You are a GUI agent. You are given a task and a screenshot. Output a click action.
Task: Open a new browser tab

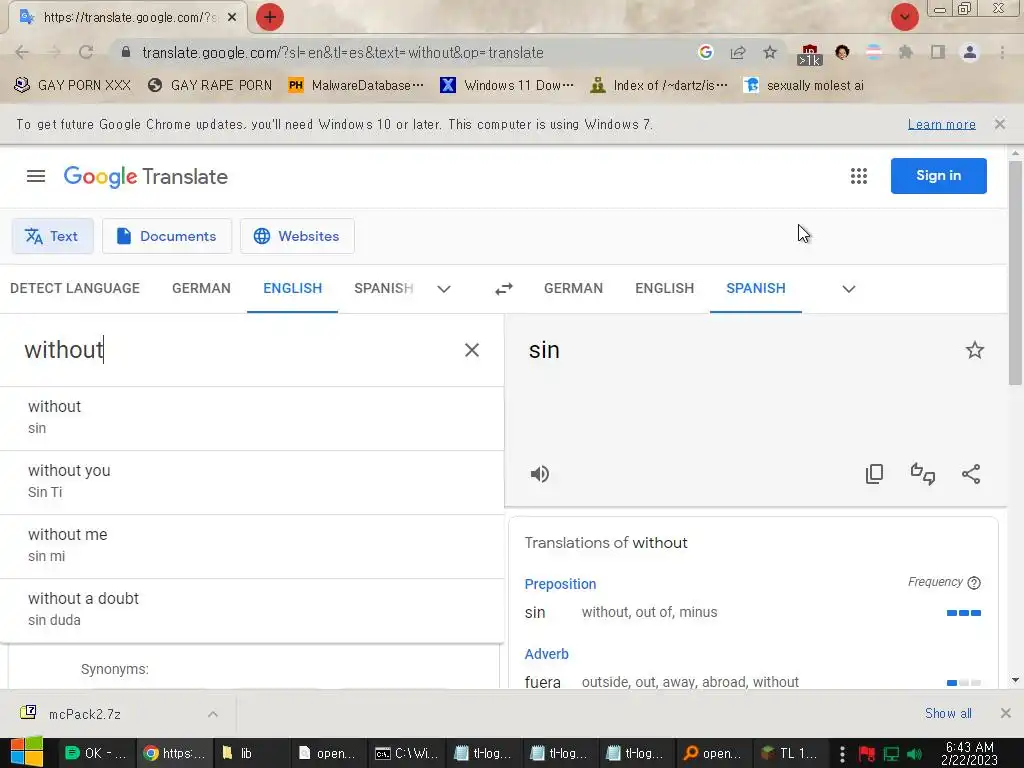click(x=270, y=17)
